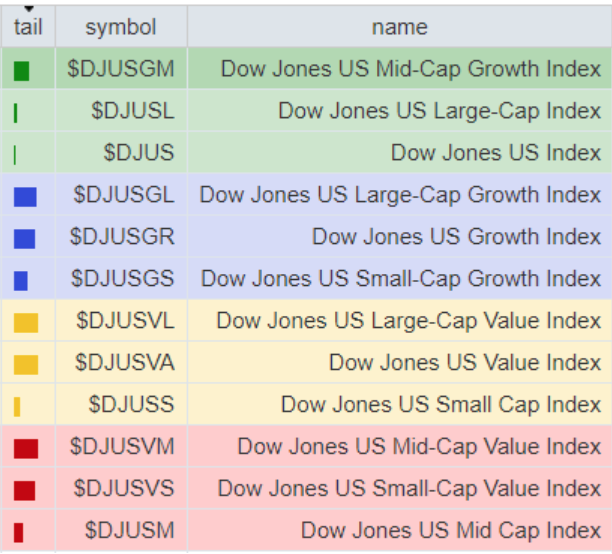The height and width of the screenshot is (554, 612).
Task: Click the red tail swatch for $DJUSVM
Action: (x=26, y=448)
